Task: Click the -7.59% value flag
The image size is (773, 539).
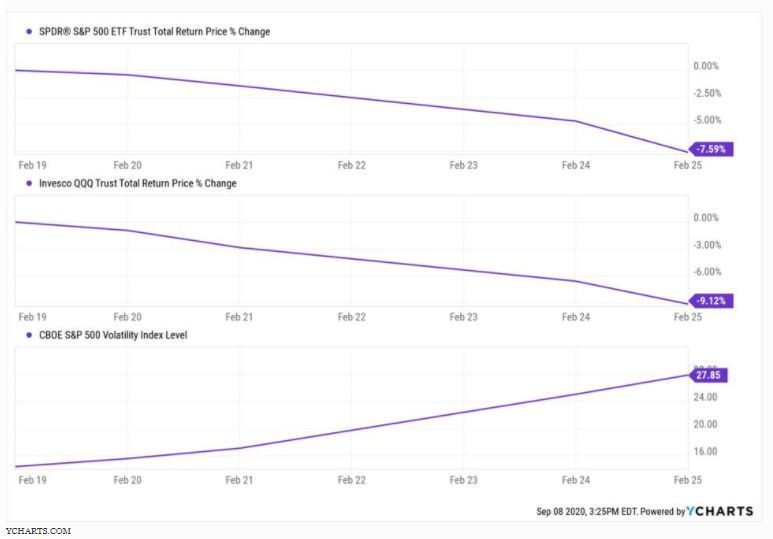Action: [x=711, y=149]
